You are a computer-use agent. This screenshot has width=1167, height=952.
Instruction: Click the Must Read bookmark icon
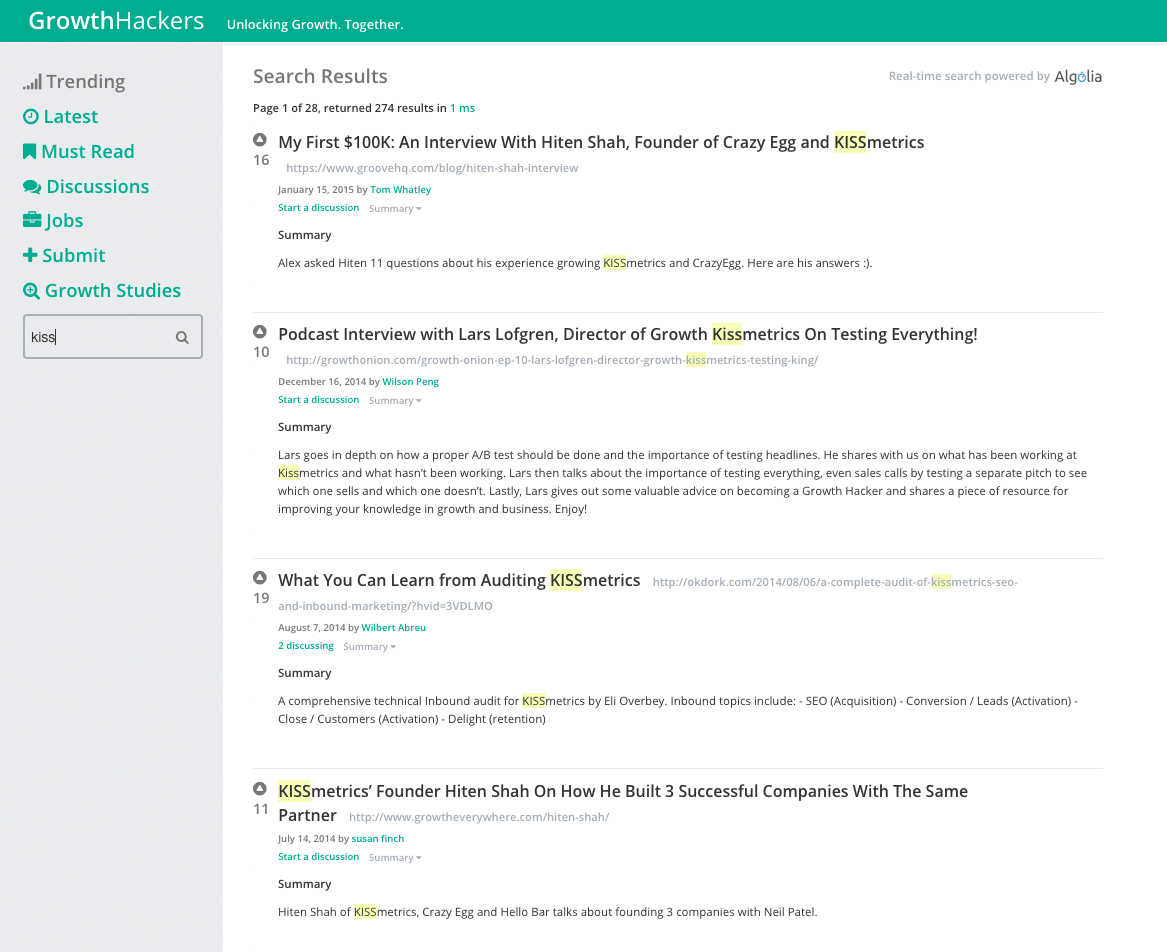tap(30, 152)
